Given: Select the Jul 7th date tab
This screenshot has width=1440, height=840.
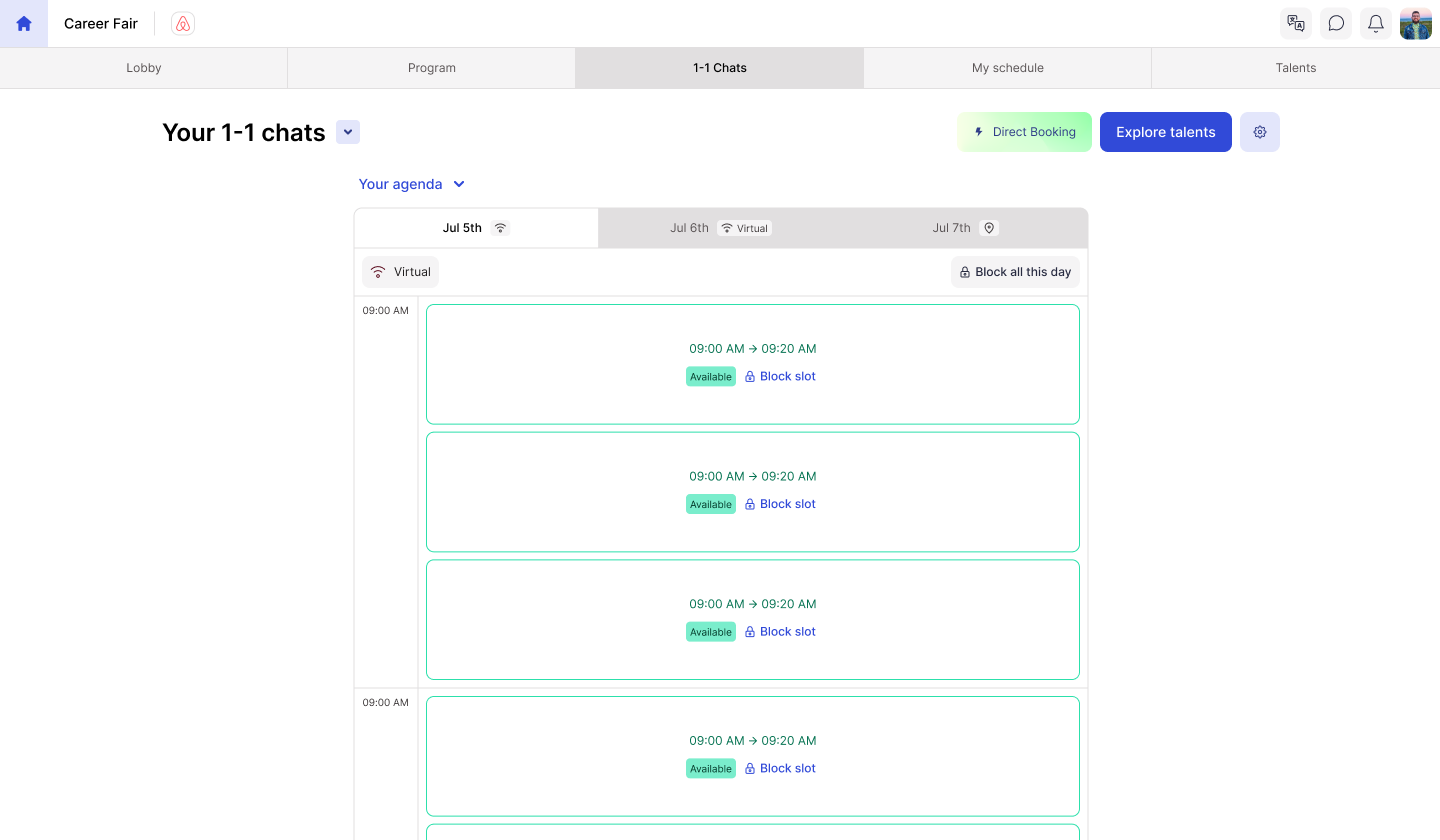Looking at the screenshot, I should click(x=965, y=228).
